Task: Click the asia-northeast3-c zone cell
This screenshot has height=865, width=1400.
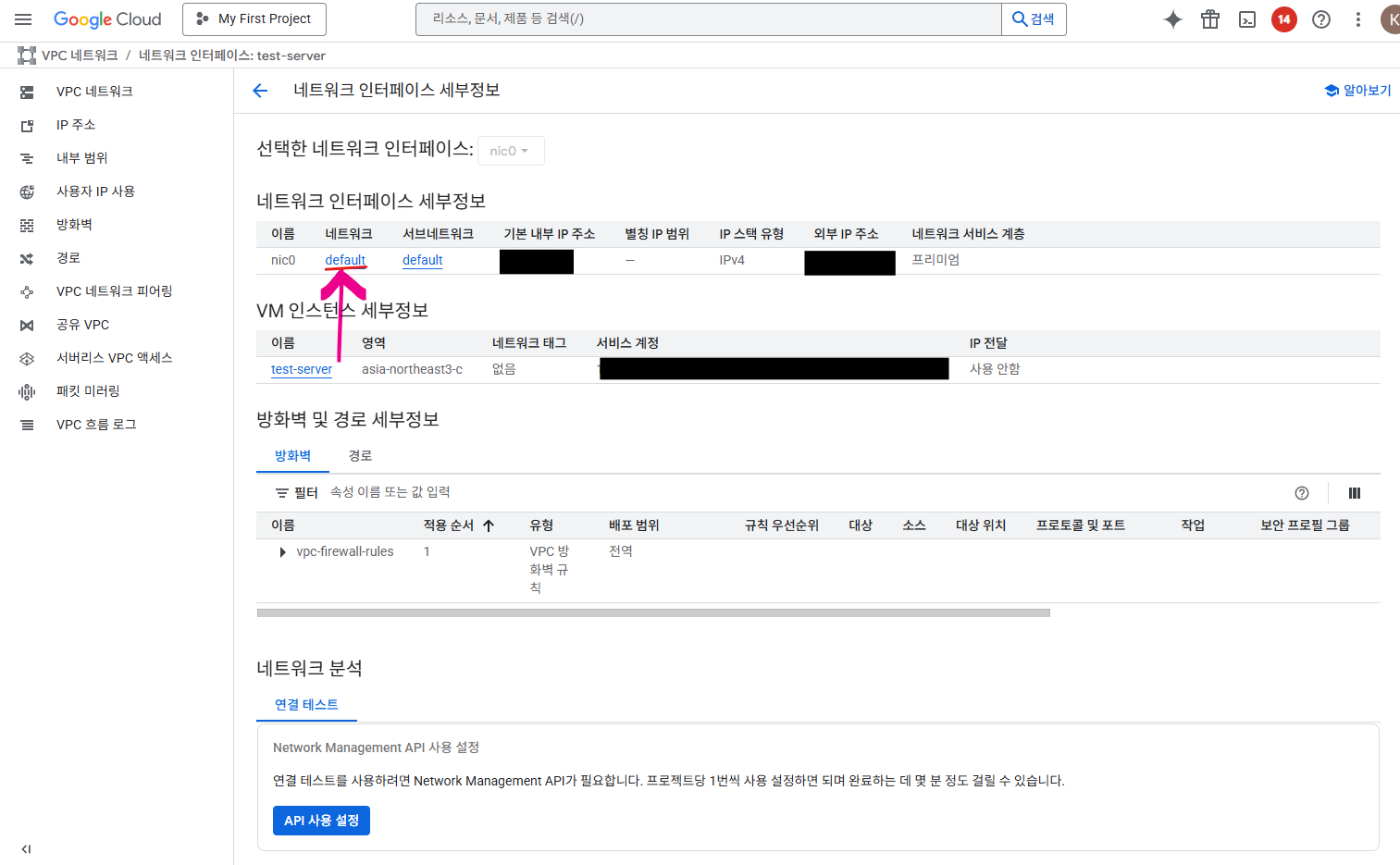Action: 412,369
